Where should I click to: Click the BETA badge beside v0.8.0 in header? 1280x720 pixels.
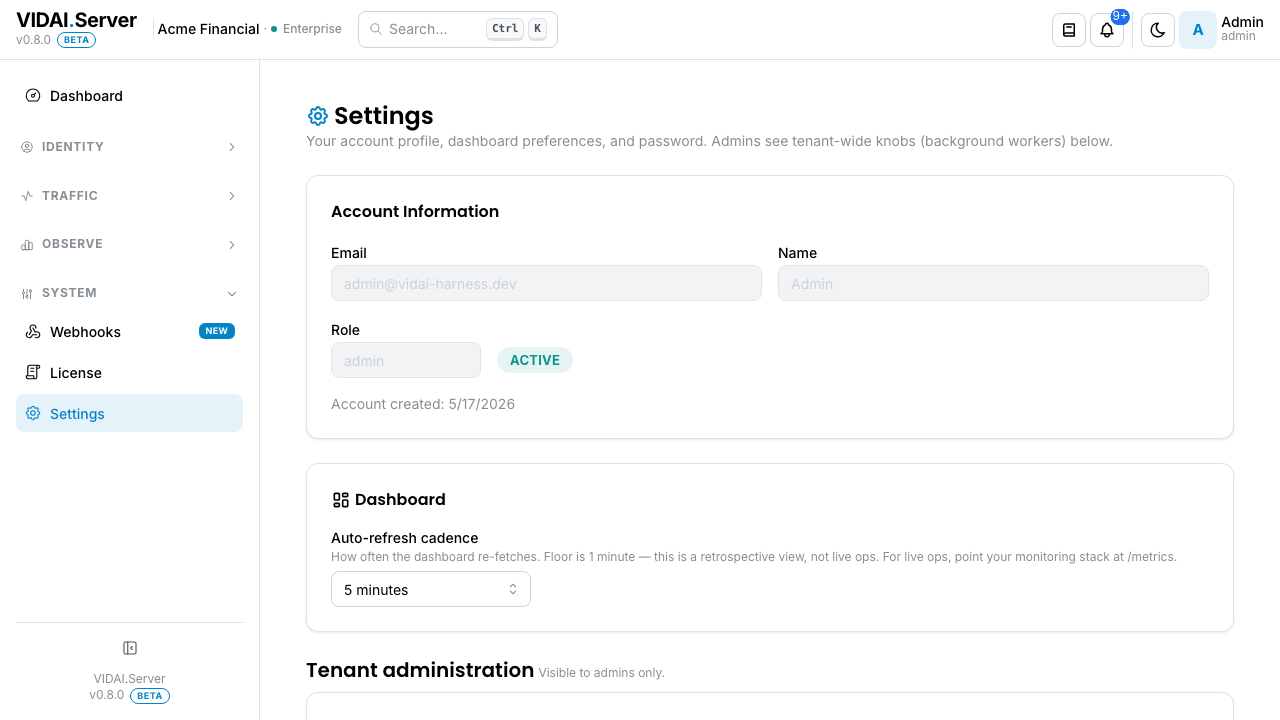click(76, 40)
